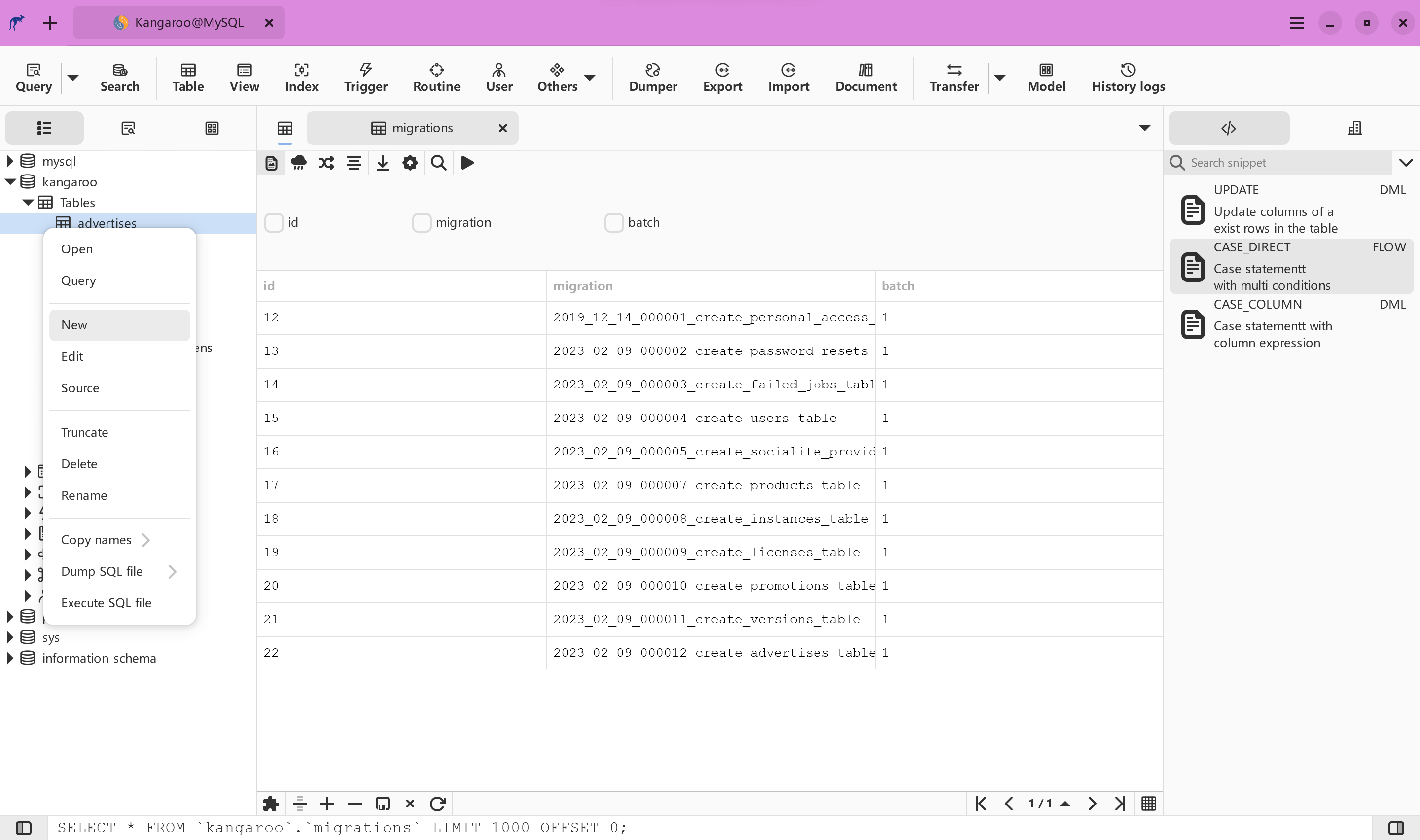Toggle checkbox for migration column

coord(421,222)
